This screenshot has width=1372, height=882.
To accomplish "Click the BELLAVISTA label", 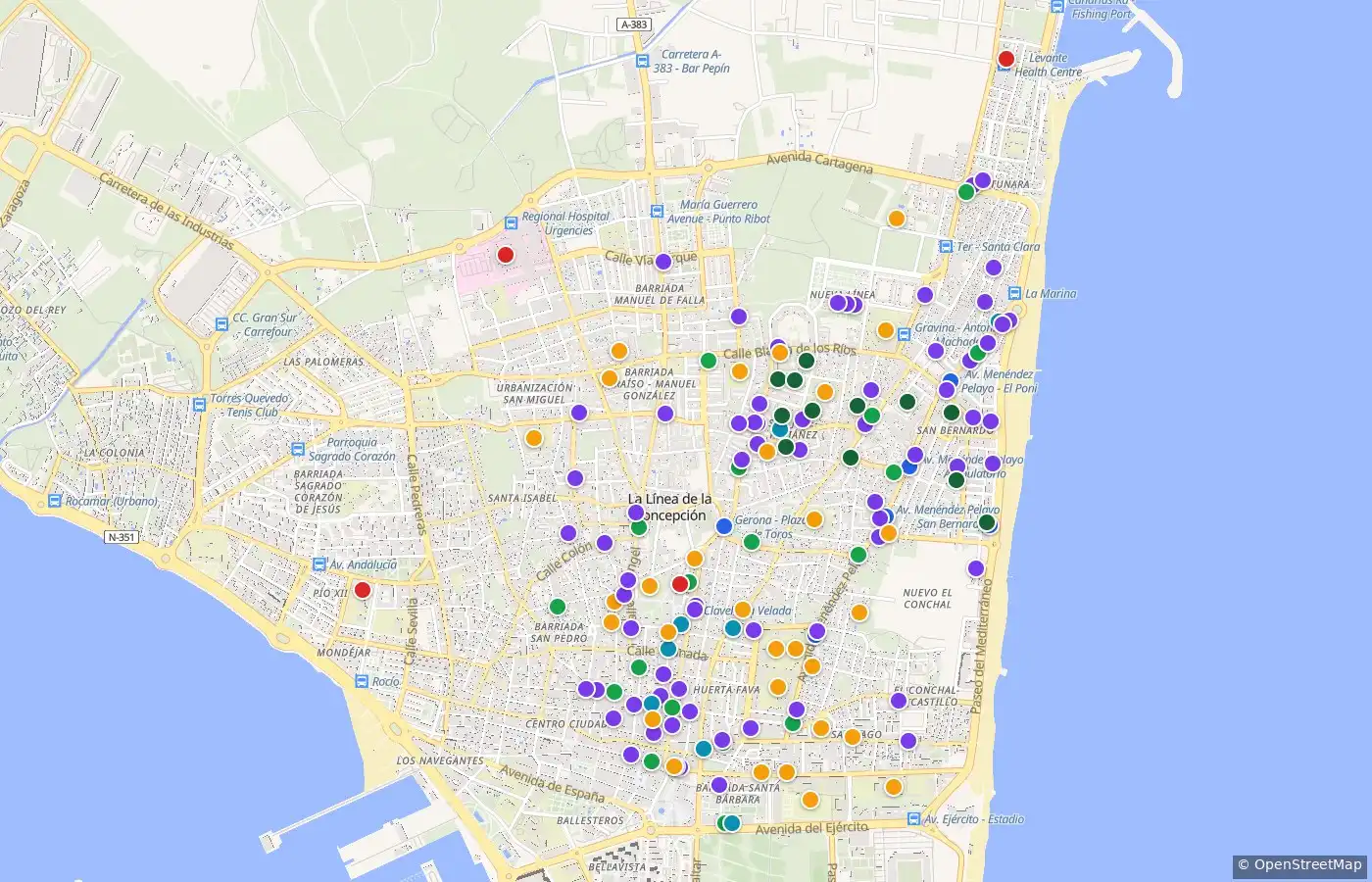I will pos(617,867).
